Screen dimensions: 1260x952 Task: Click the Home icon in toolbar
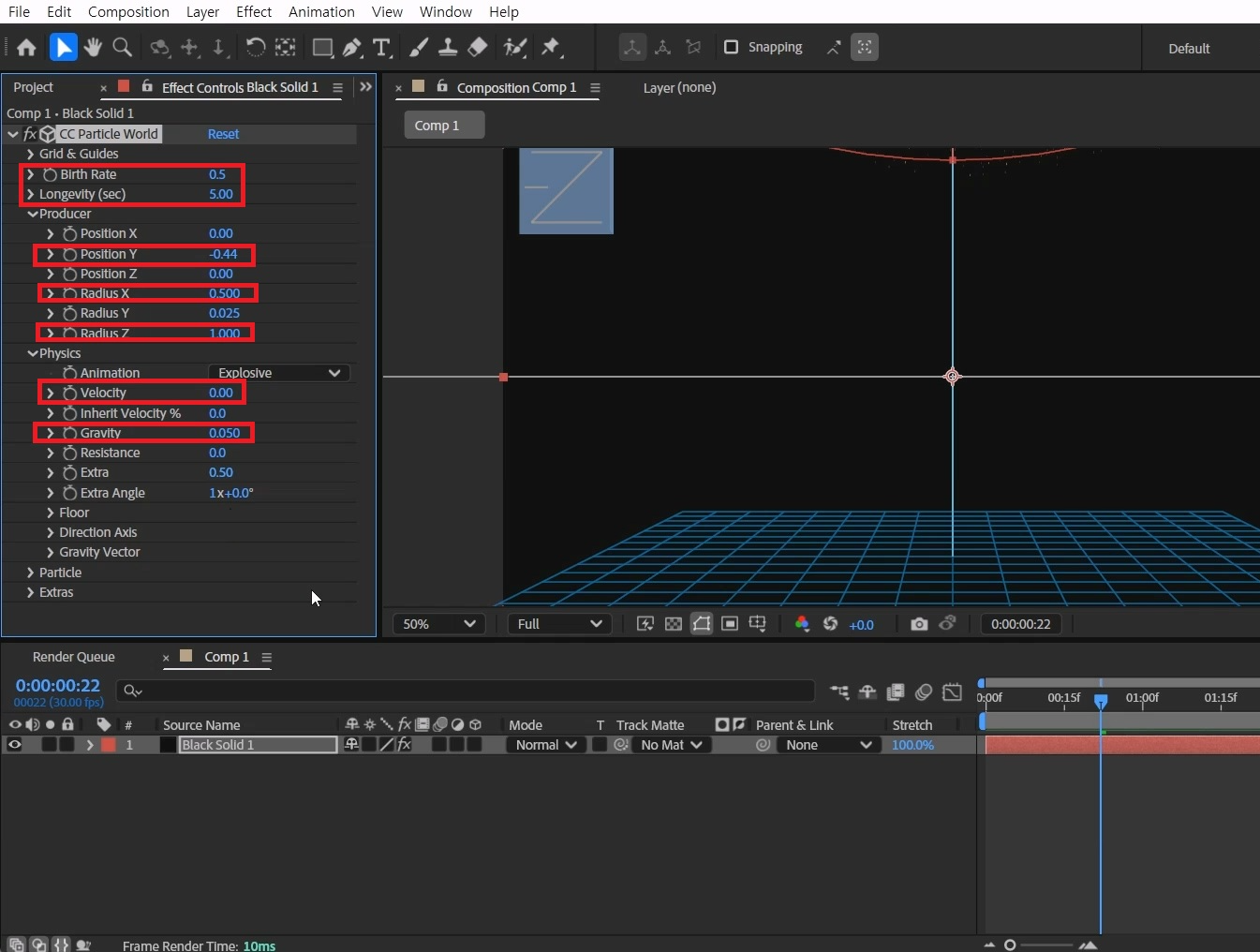click(x=26, y=47)
